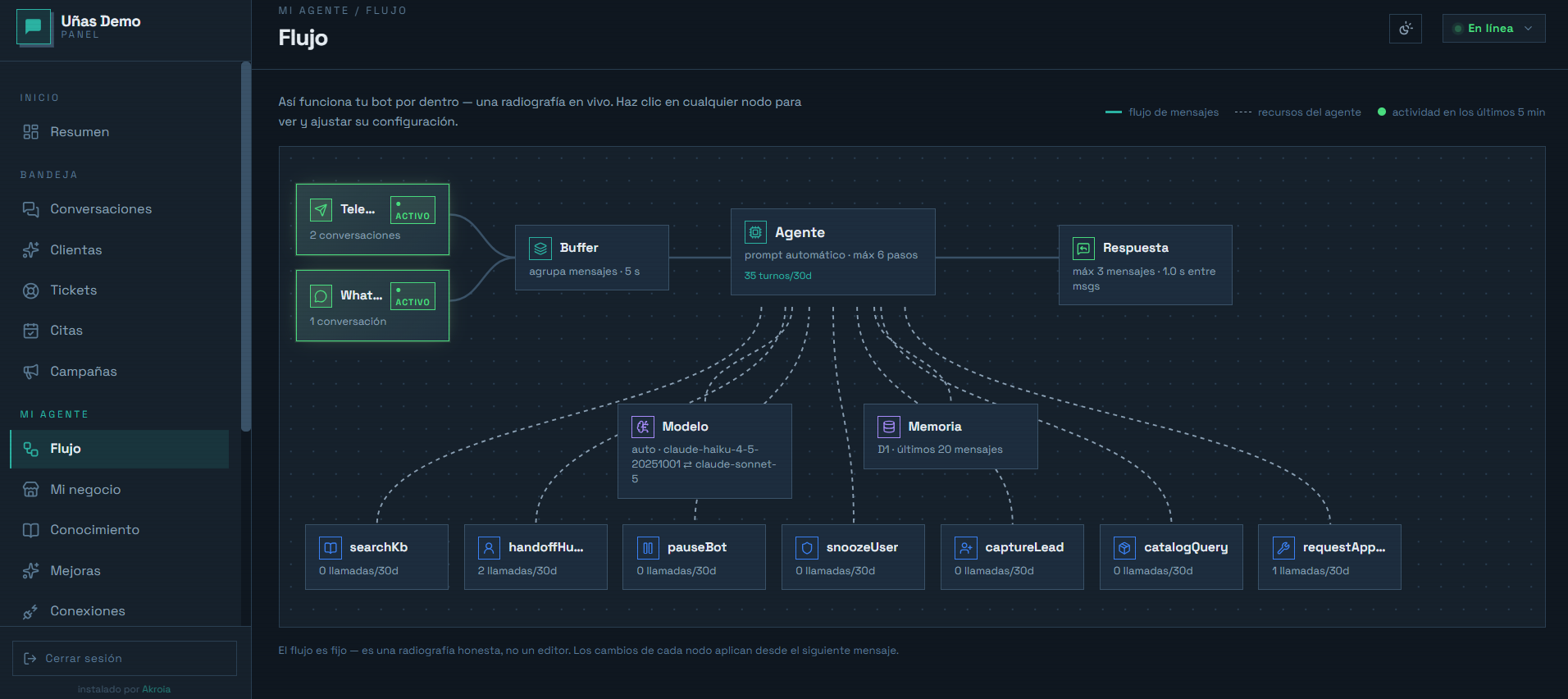The image size is (1568, 699).
Task: Click 'agrupa mensajes · 5 s' text
Action: click(x=585, y=272)
